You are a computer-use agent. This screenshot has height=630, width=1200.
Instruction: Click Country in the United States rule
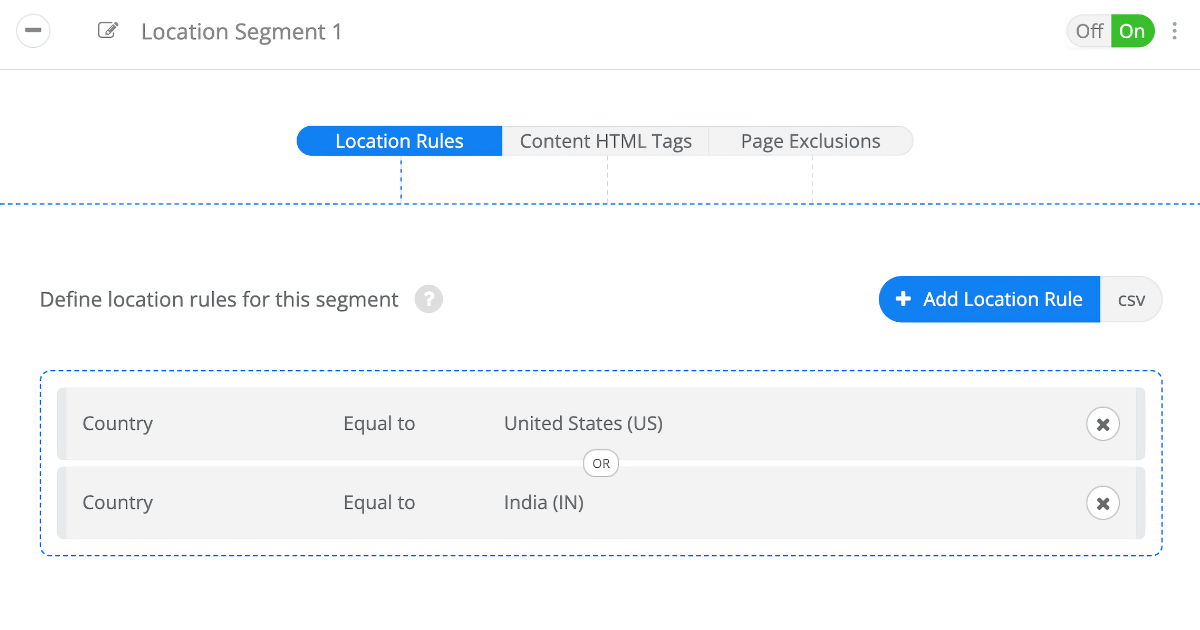pos(117,424)
